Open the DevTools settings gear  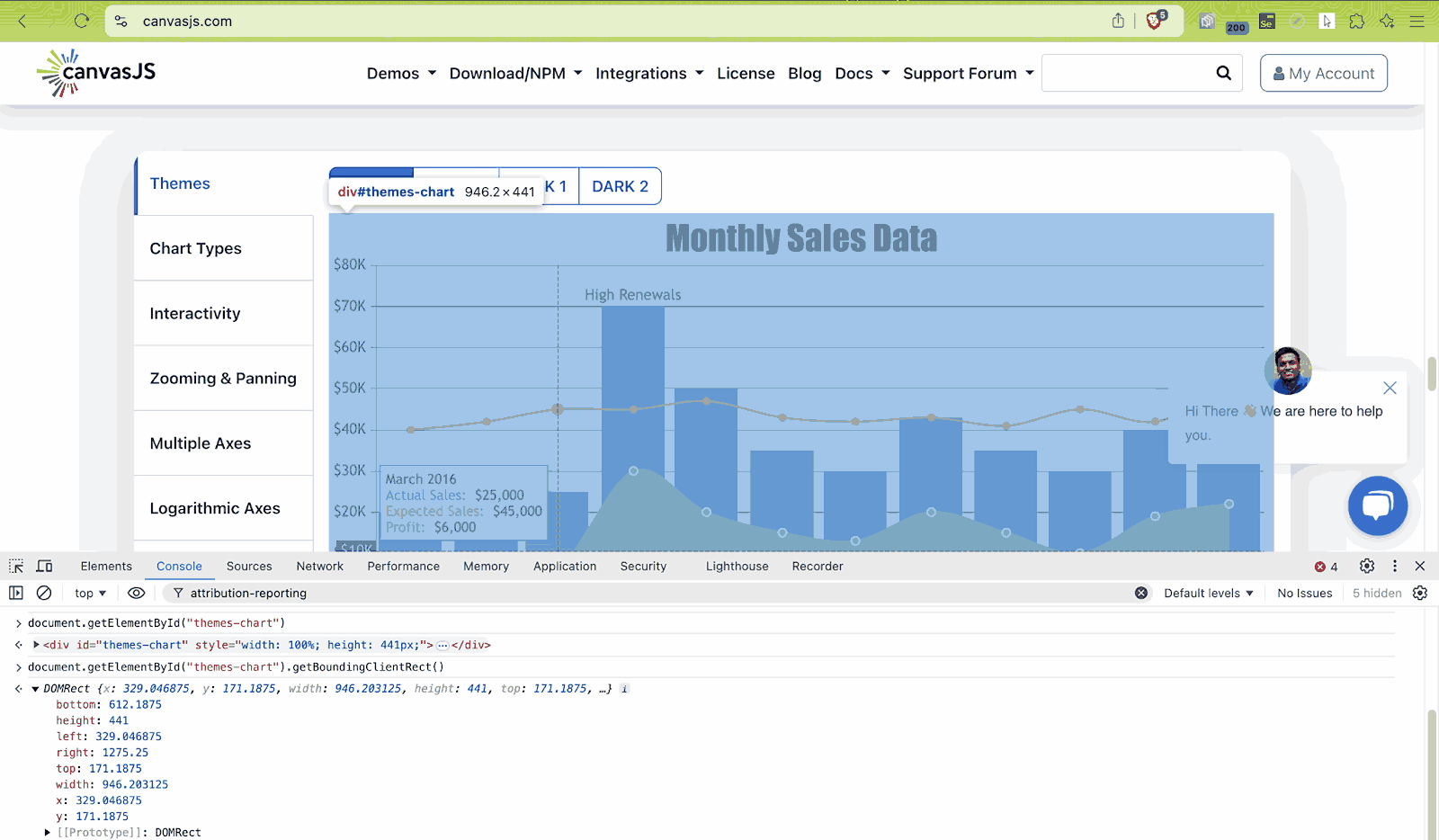pyautogui.click(x=1366, y=566)
